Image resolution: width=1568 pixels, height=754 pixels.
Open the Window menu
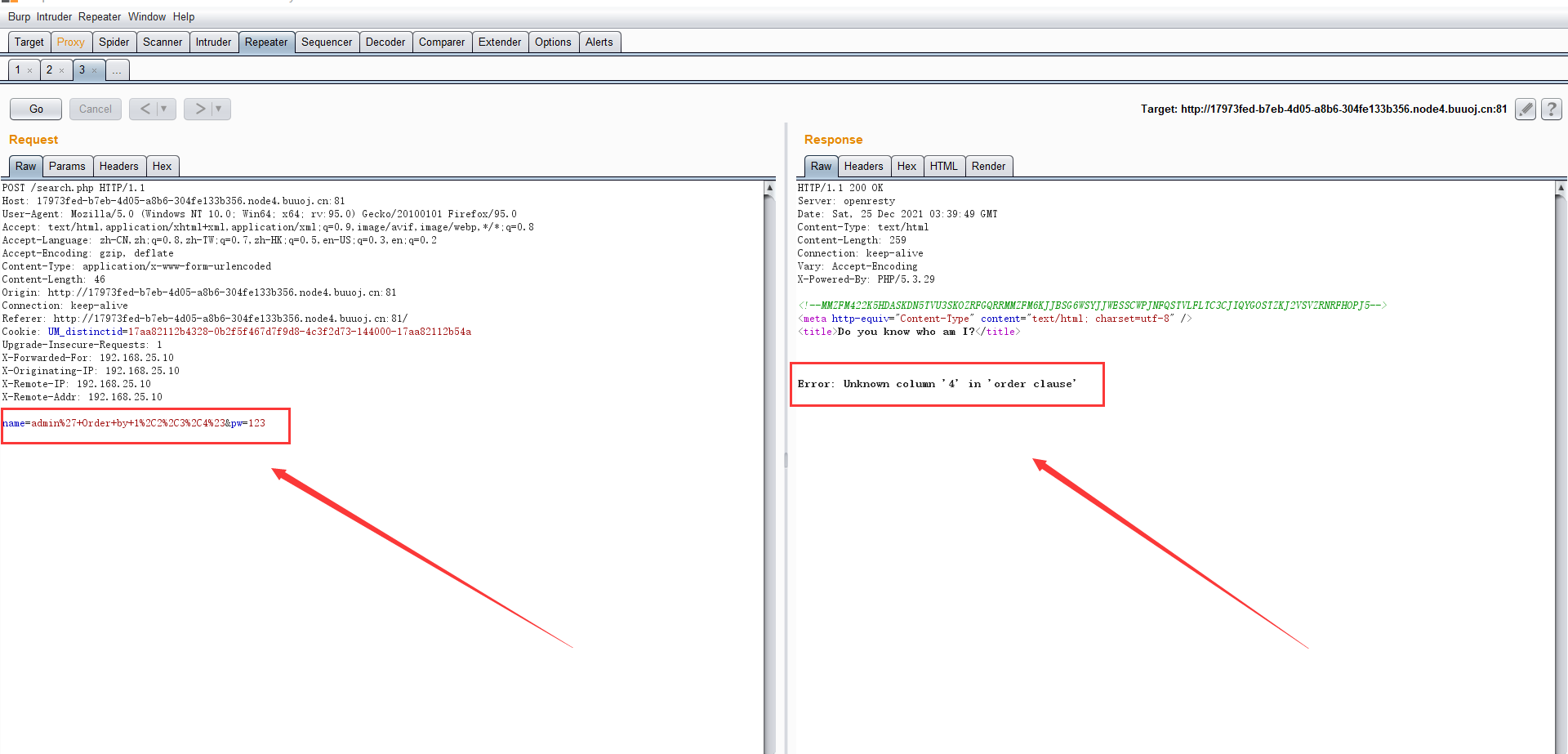point(147,16)
